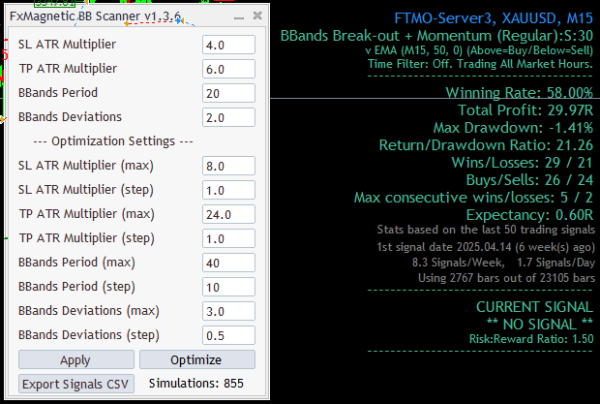Image resolution: width=600 pixels, height=404 pixels.
Task: Click the BBands Deviations value box
Action: click(228, 117)
